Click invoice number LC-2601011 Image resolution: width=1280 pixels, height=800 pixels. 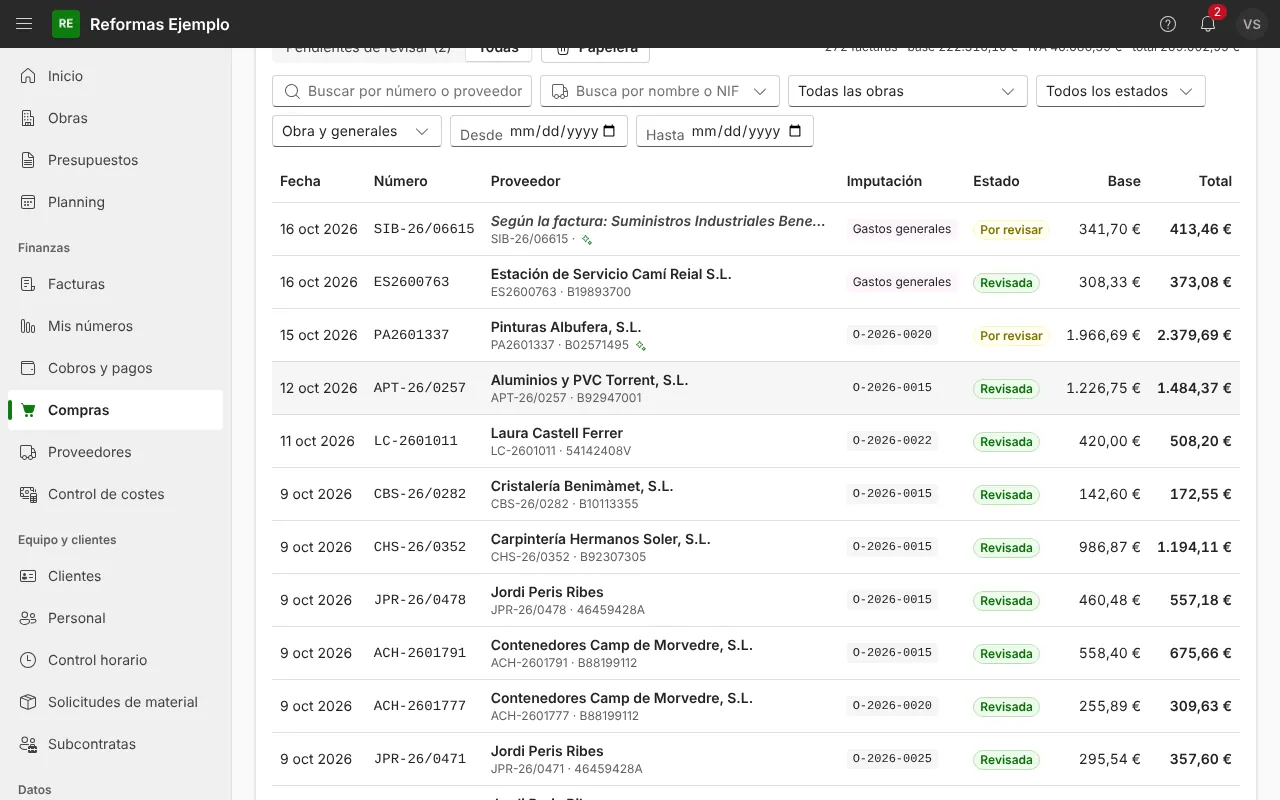click(x=416, y=441)
